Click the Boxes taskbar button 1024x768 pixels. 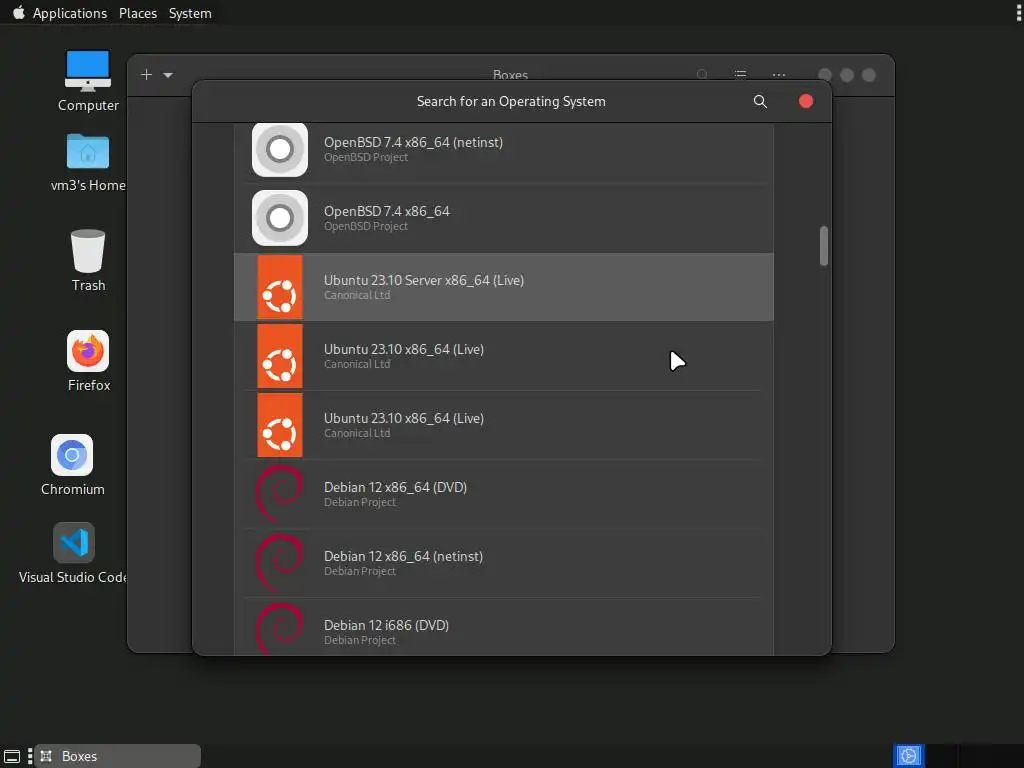click(x=118, y=756)
